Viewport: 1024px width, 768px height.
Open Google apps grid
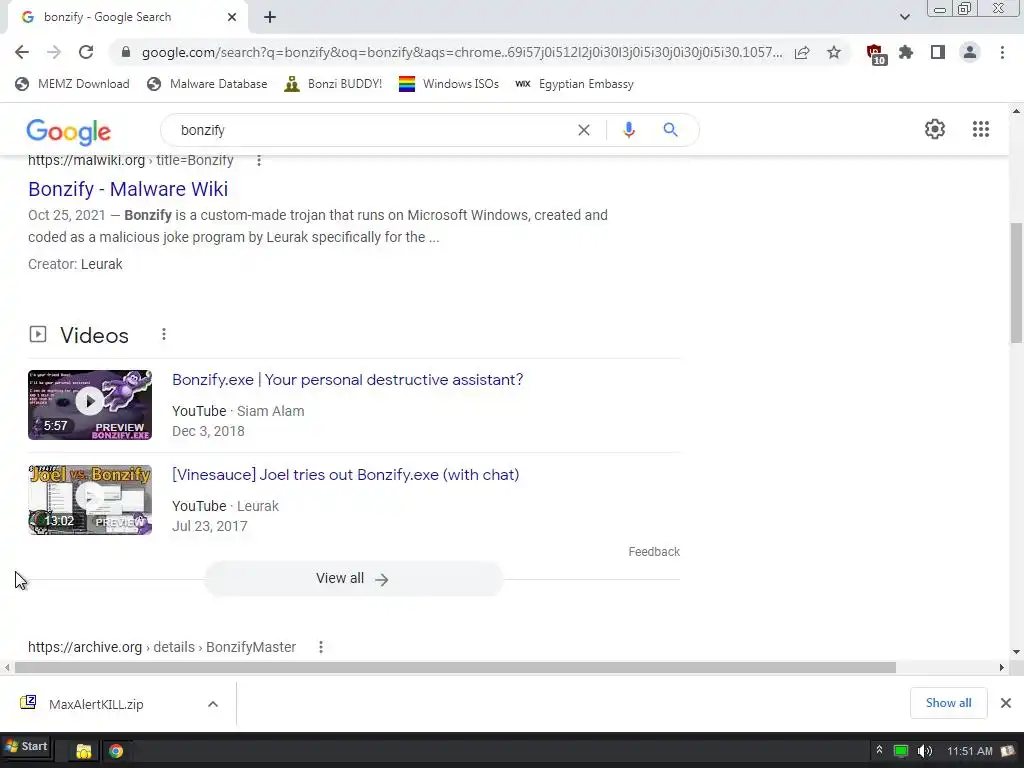coord(980,129)
